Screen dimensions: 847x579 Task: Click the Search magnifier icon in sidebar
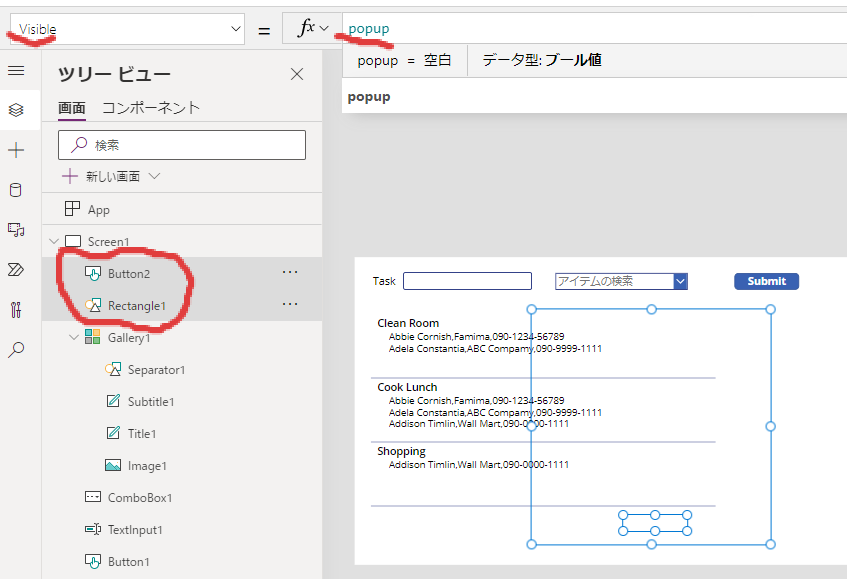tap(16, 350)
